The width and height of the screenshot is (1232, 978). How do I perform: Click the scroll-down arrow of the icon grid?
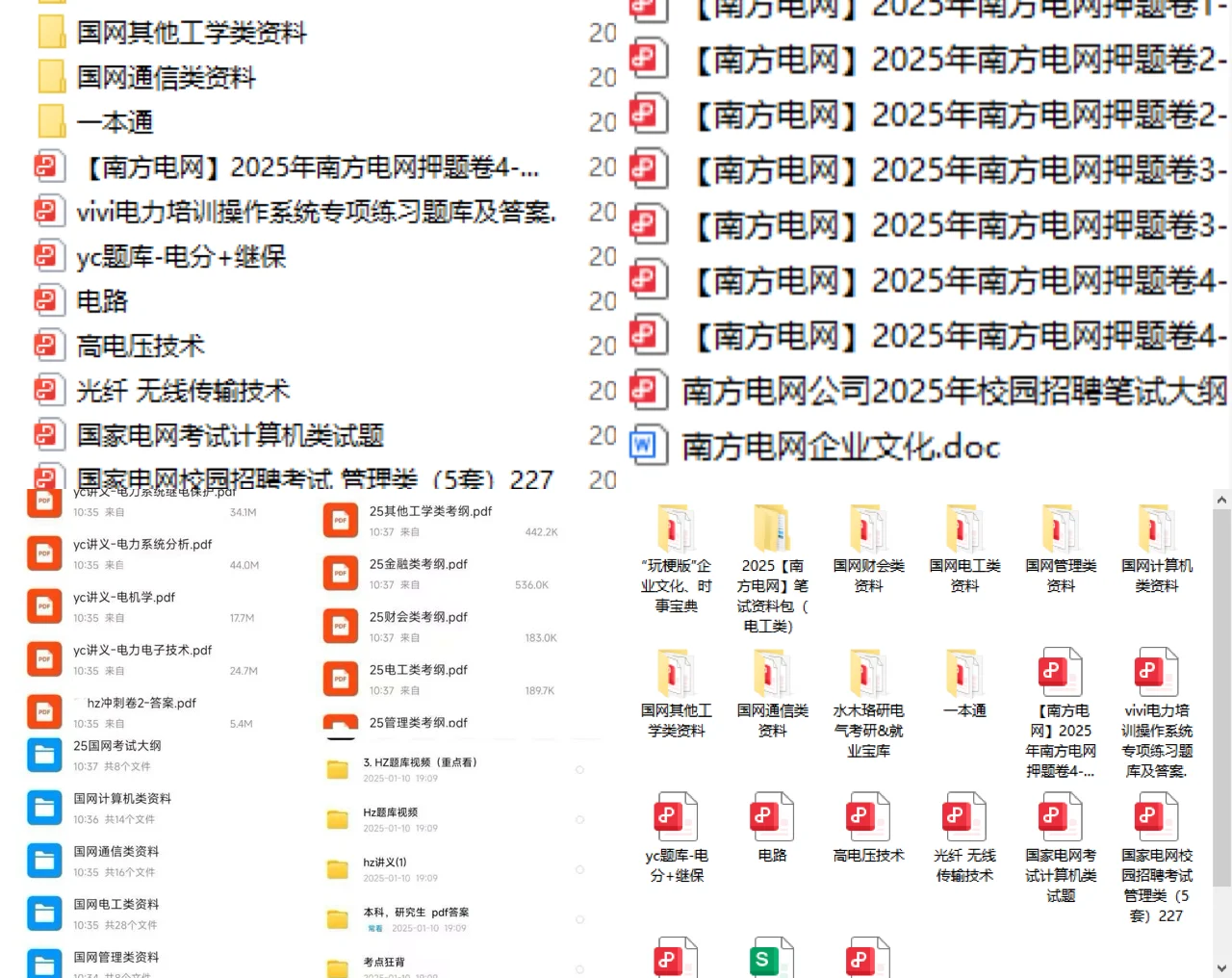[x=1221, y=967]
